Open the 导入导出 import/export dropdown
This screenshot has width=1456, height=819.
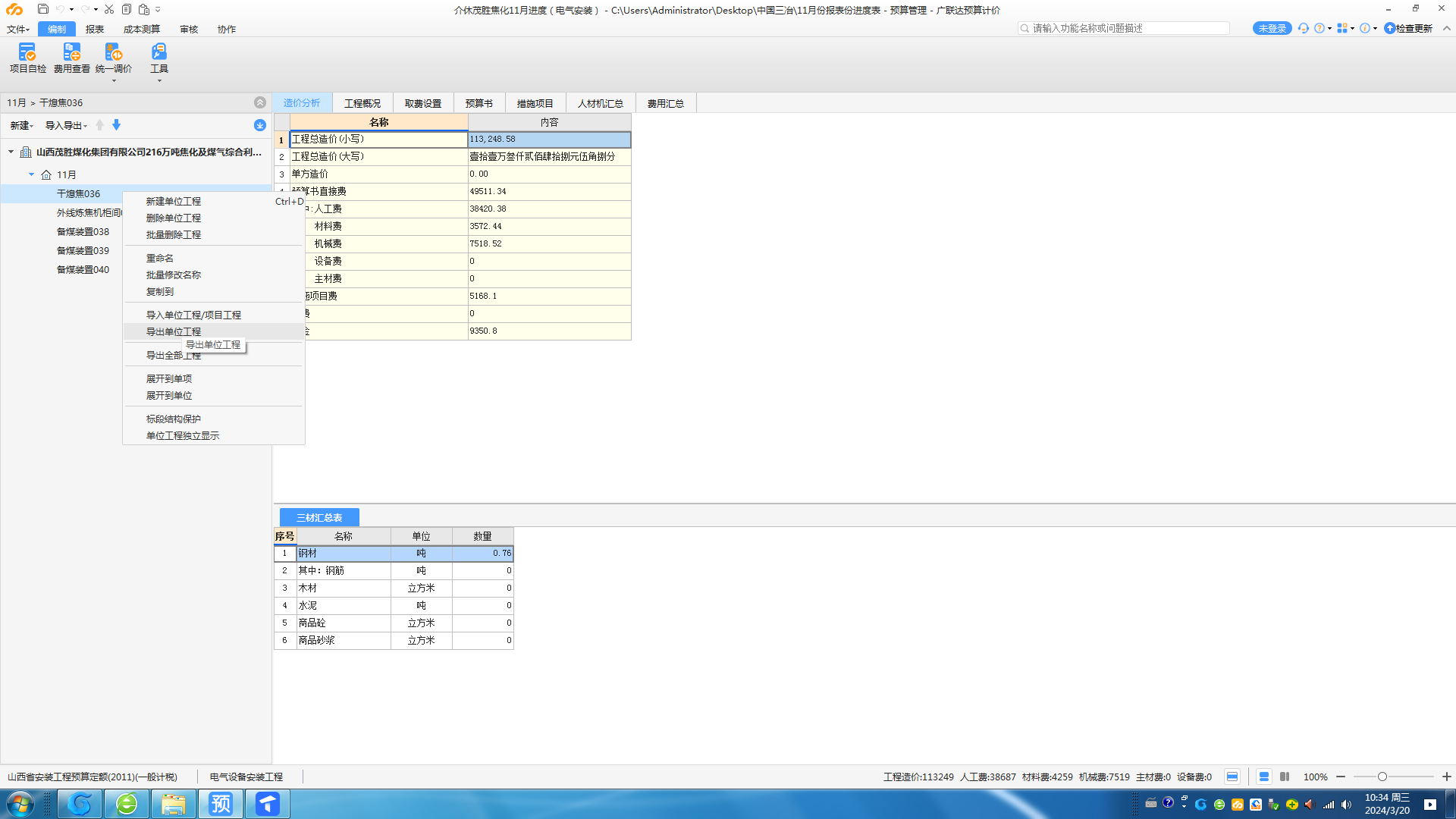click(66, 125)
